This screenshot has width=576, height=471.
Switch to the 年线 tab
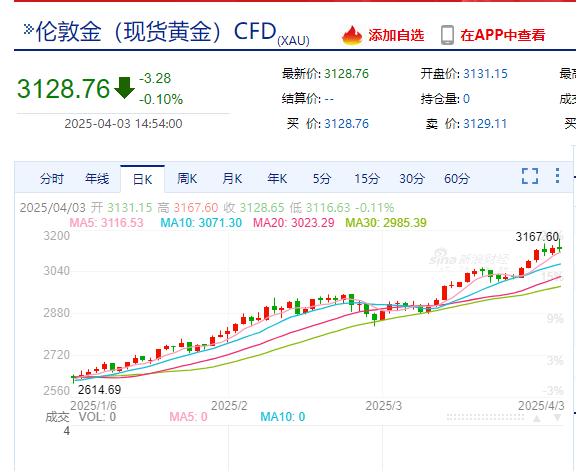coord(97,179)
